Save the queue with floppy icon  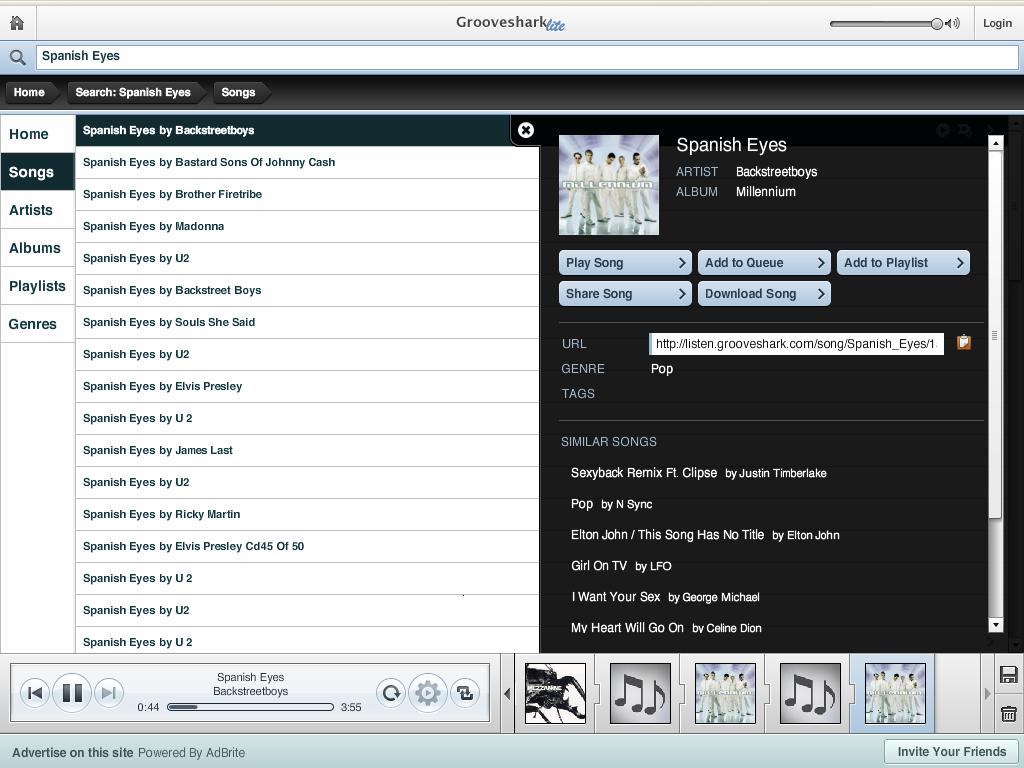[x=1008, y=675]
